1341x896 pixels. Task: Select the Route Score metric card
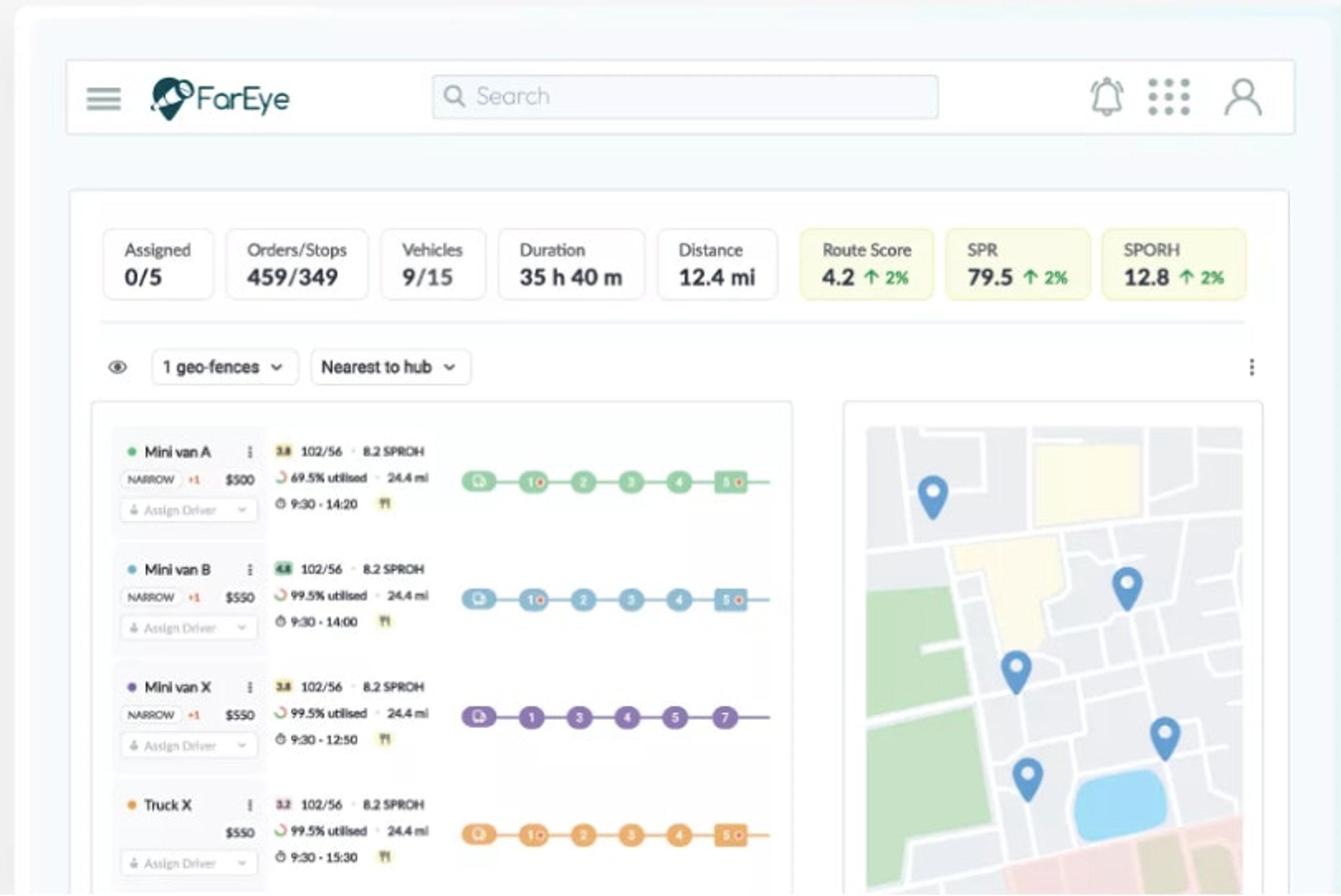coord(866,265)
